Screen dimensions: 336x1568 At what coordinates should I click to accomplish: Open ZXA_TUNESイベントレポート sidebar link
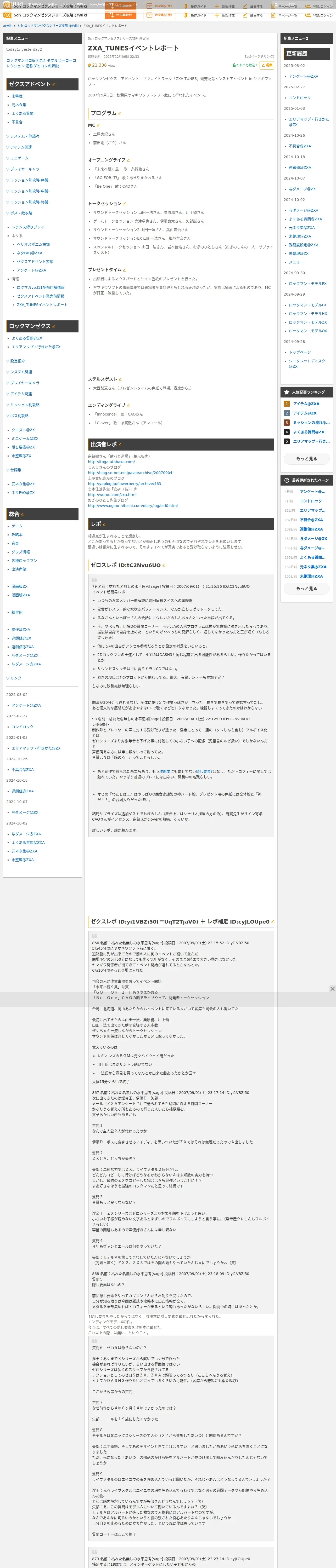click(42, 305)
